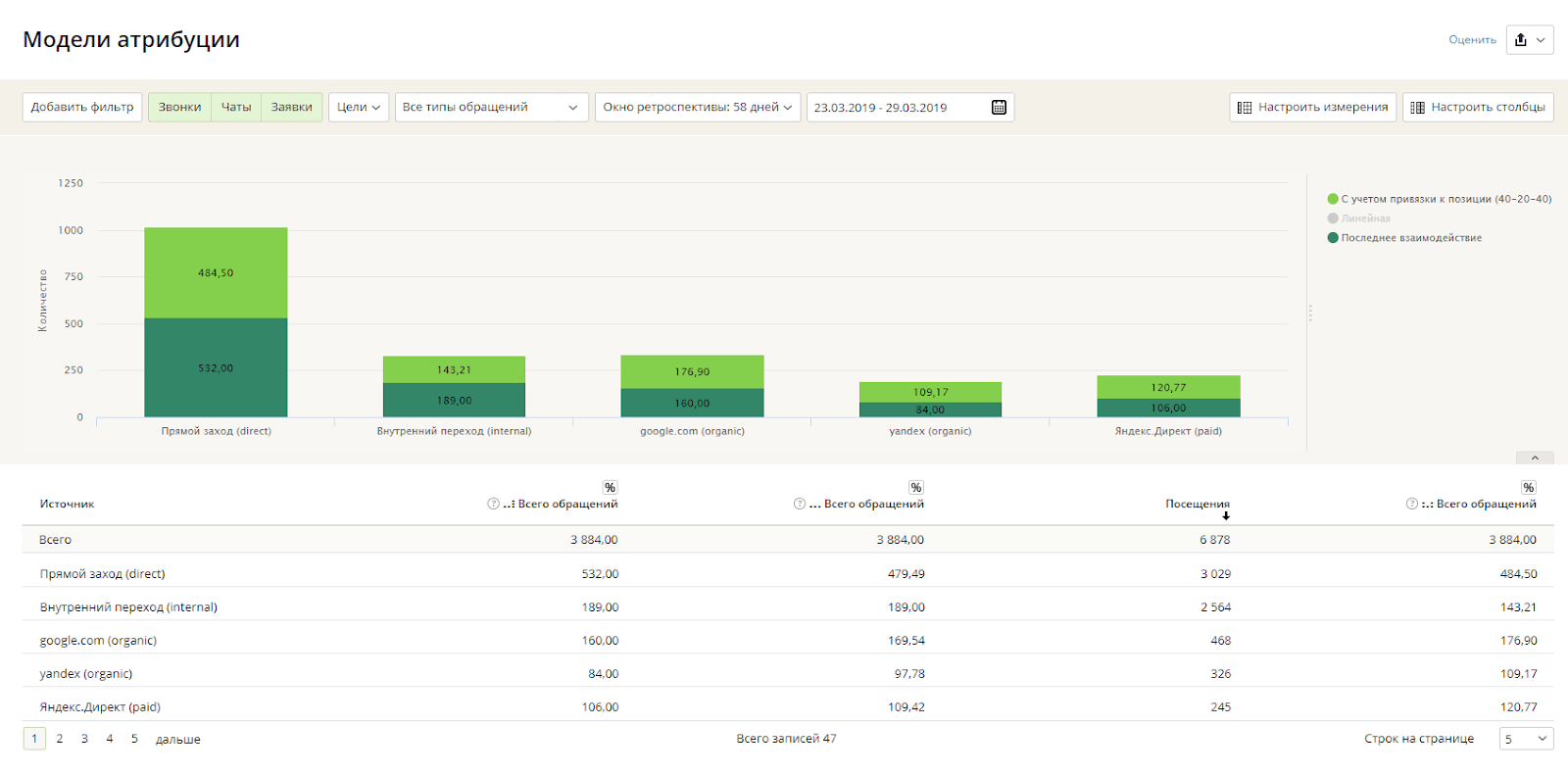The height and width of the screenshot is (774, 1568).
Task: Click the visits value 6 878
Action: [x=1214, y=540]
